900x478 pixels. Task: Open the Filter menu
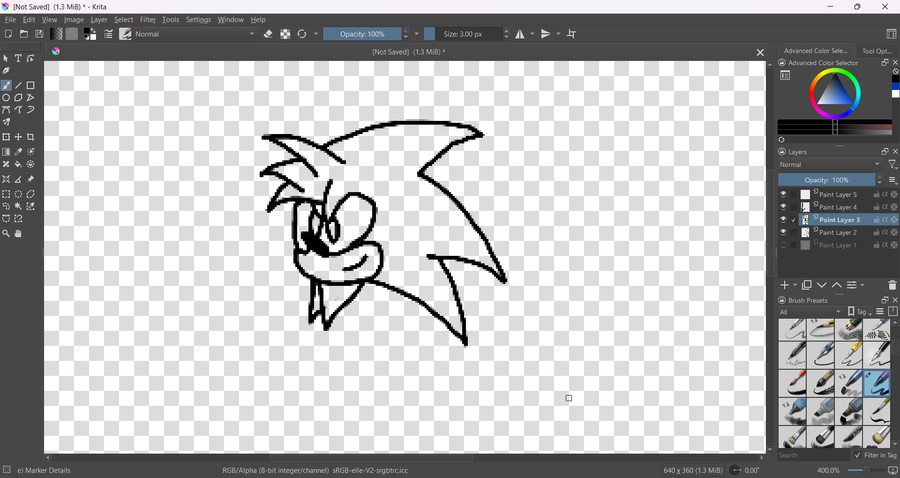[148, 20]
